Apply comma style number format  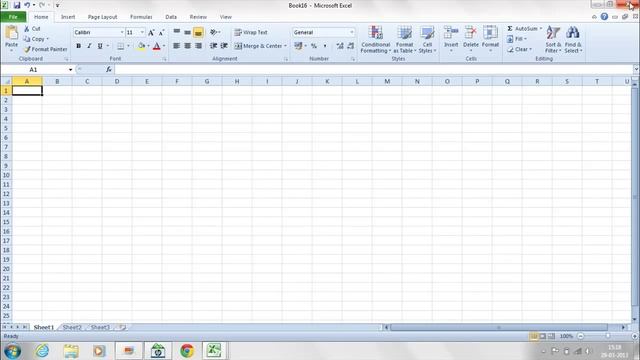click(325, 46)
